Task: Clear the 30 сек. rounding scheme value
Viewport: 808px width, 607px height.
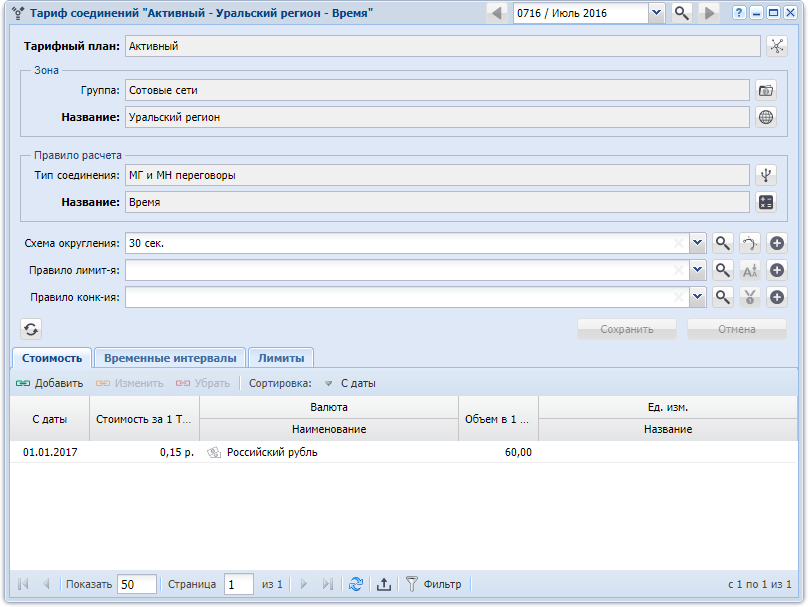Action: point(679,243)
